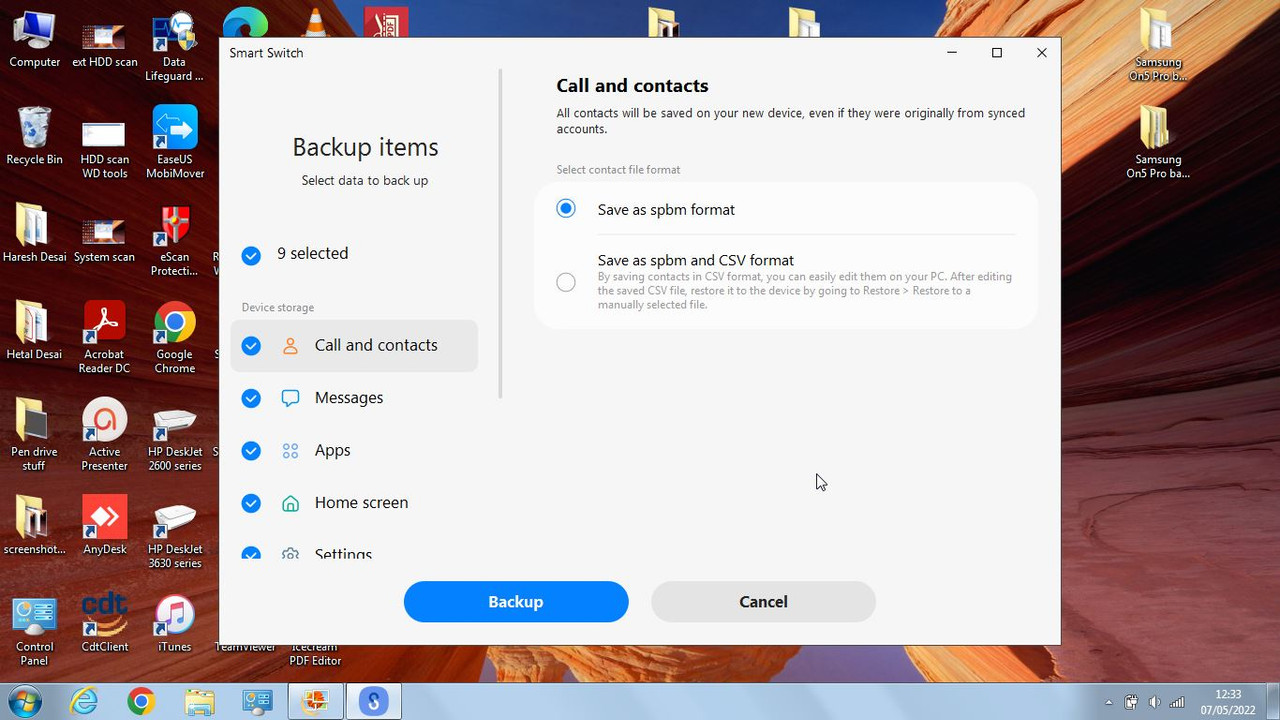
Task: Open EaseUS MobiMover desktop icon
Action: (x=175, y=143)
